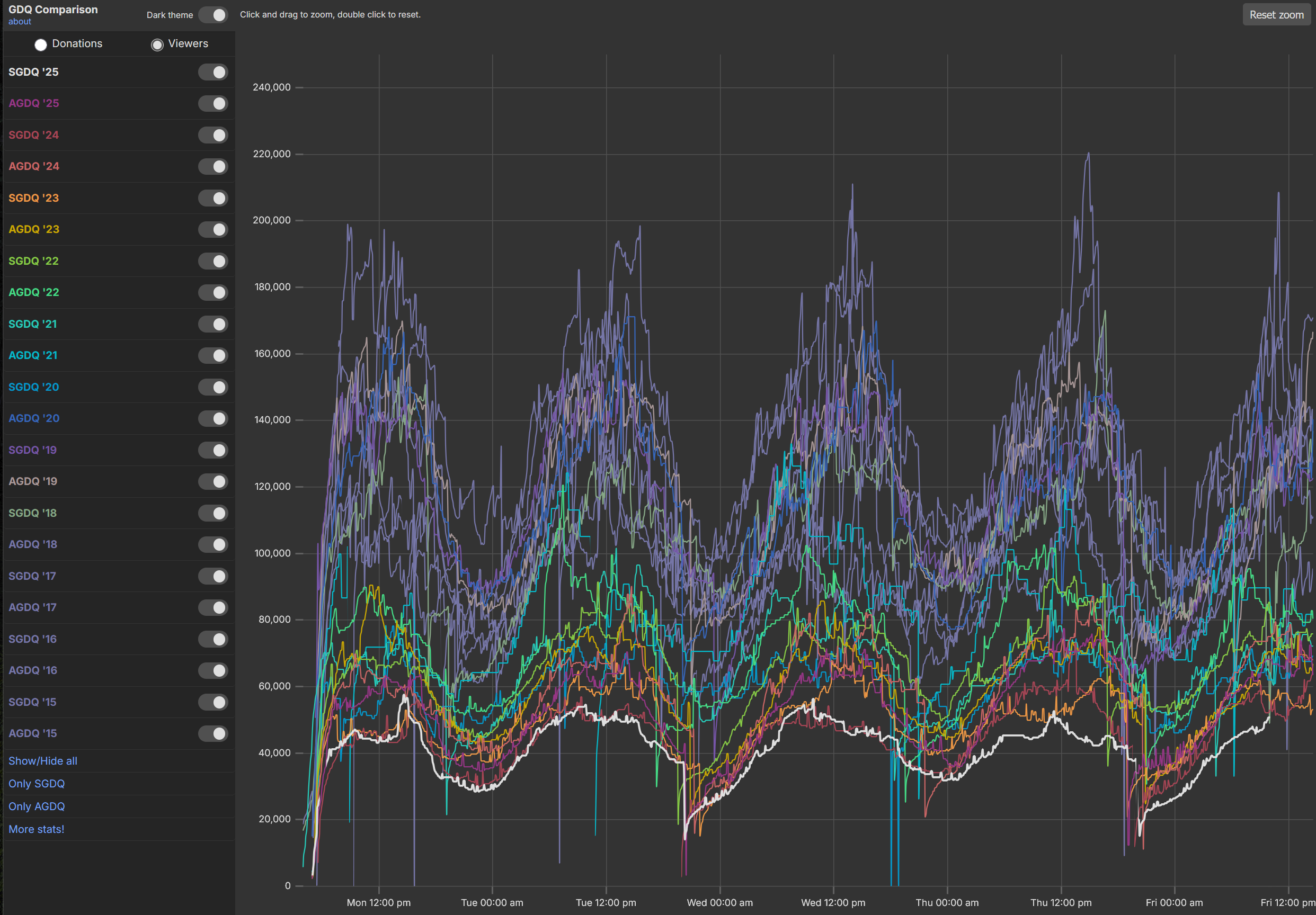This screenshot has height=915, width=1316.
Task: Click the SGDQ '22 label text
Action: [33, 261]
